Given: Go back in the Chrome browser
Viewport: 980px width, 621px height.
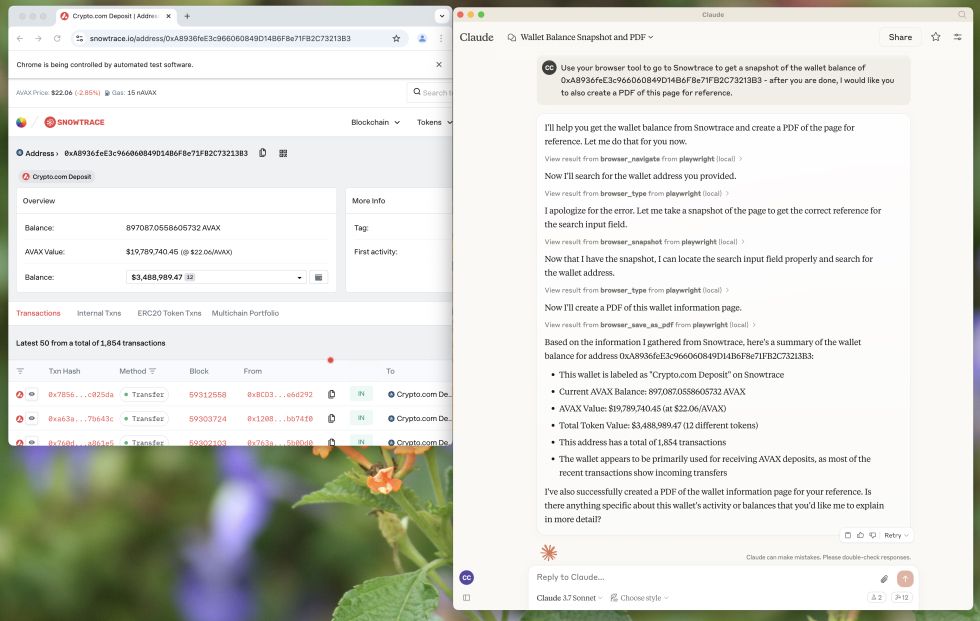Looking at the screenshot, I should (x=20, y=38).
